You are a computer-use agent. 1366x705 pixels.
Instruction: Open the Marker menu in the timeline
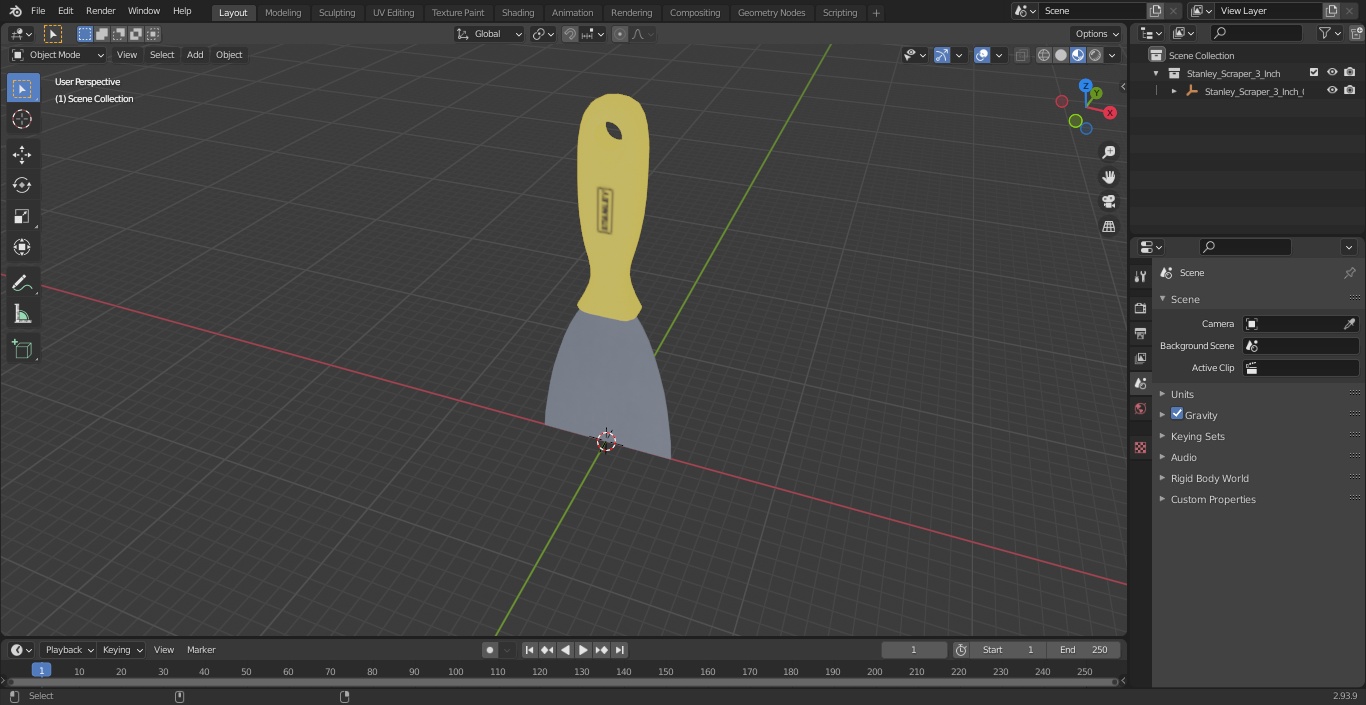pyautogui.click(x=201, y=650)
